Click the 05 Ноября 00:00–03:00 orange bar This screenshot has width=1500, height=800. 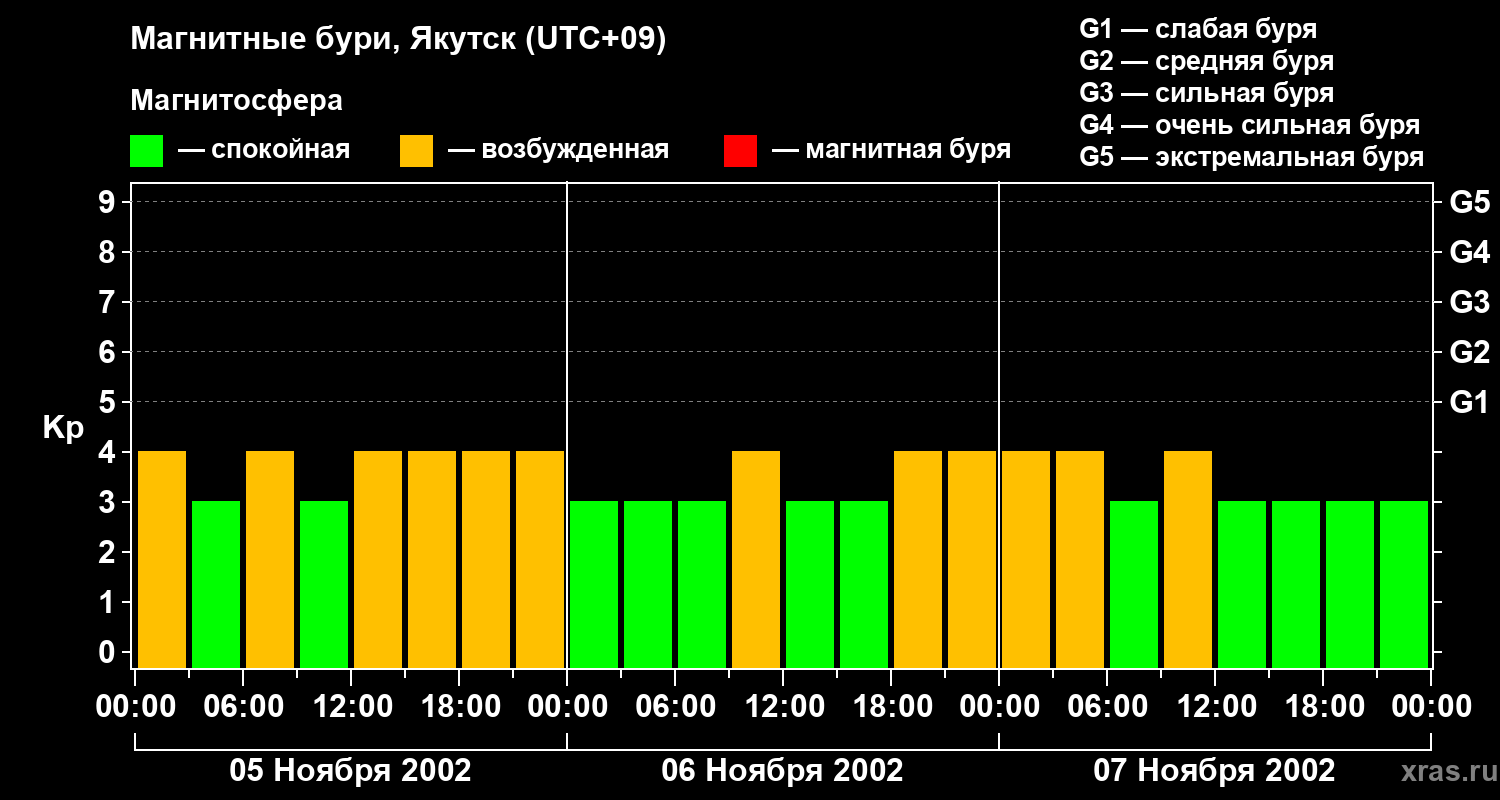(x=162, y=559)
